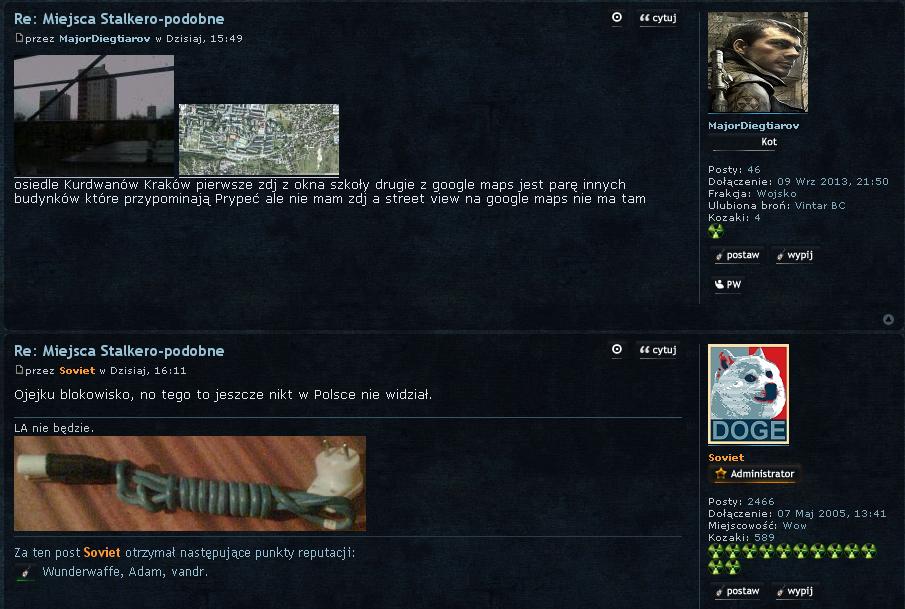905x609 pixels.
Task: Send private message via PW button
Action: tap(728, 284)
